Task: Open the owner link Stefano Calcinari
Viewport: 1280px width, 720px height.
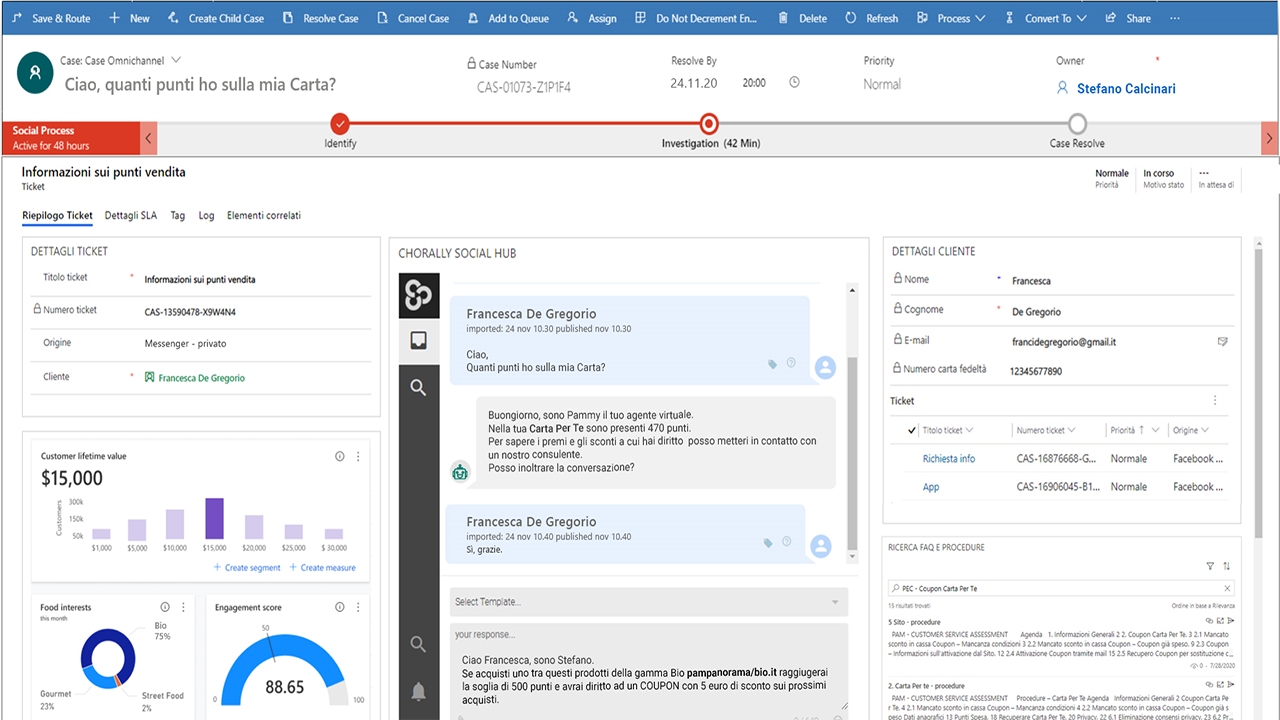Action: [1126, 89]
